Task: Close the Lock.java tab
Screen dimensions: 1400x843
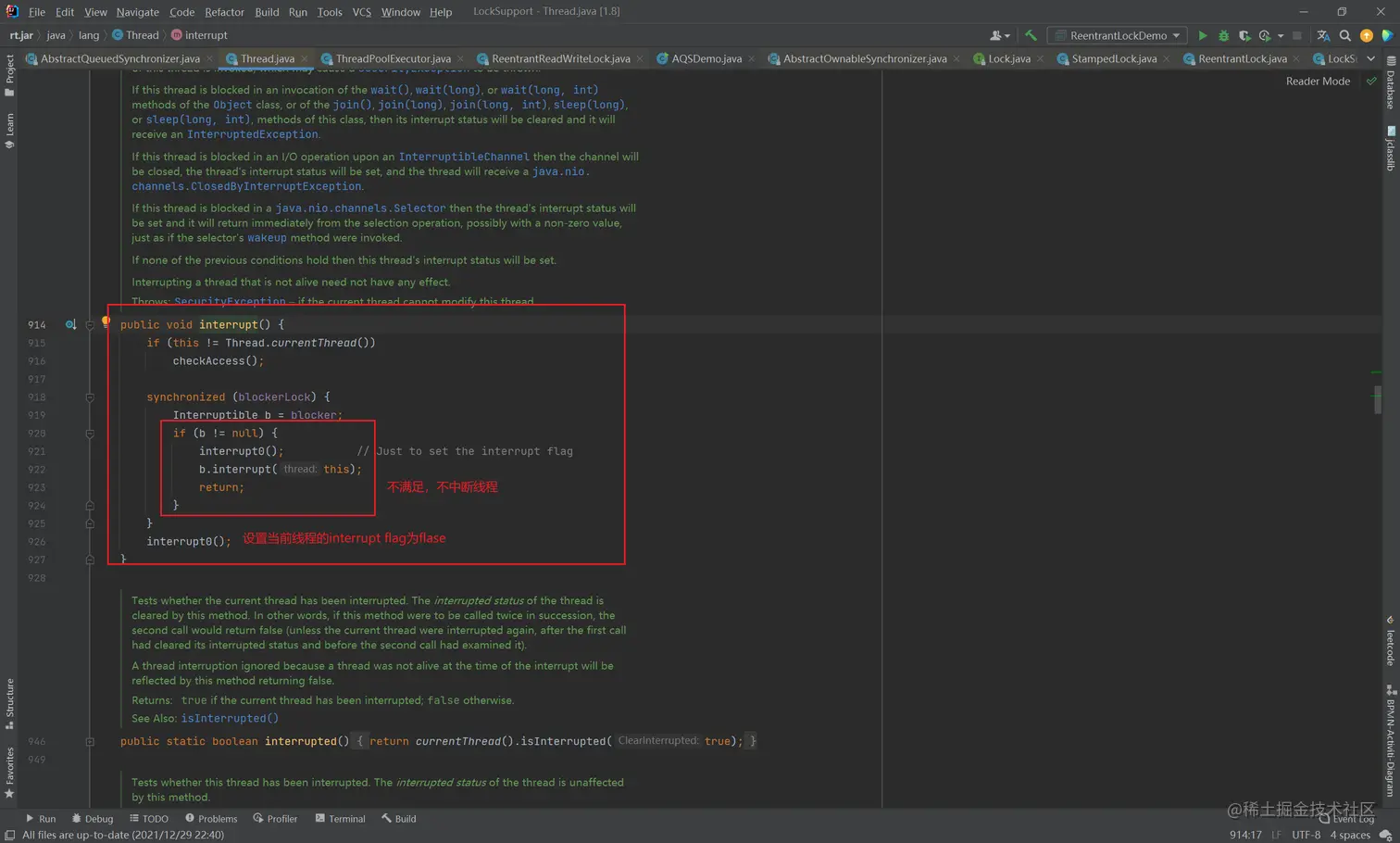Action: (1040, 58)
